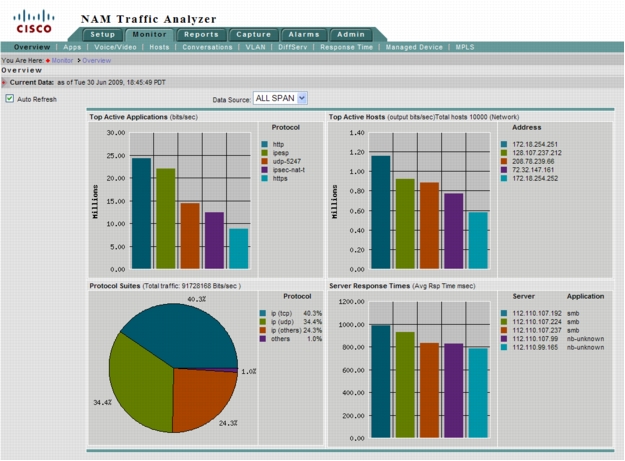Click the ipesp legend color swatch
The height and width of the screenshot is (461, 625).
tap(265, 153)
